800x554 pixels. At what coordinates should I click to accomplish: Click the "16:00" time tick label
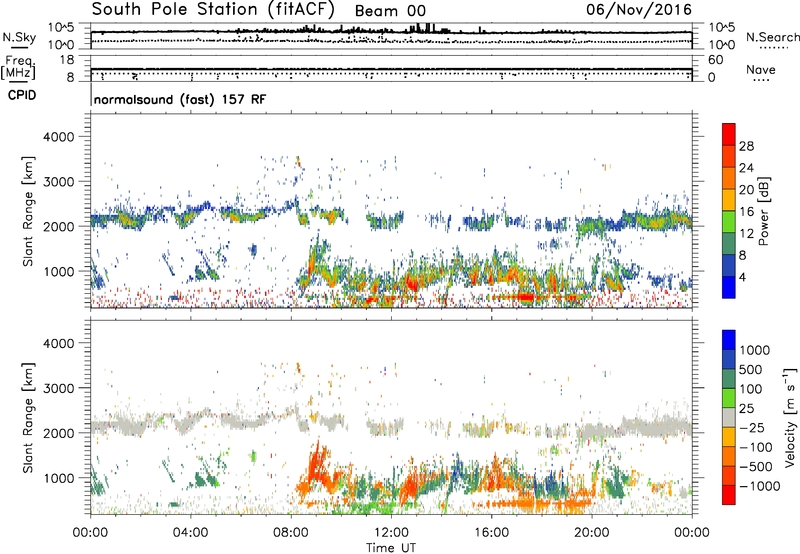pos(491,533)
